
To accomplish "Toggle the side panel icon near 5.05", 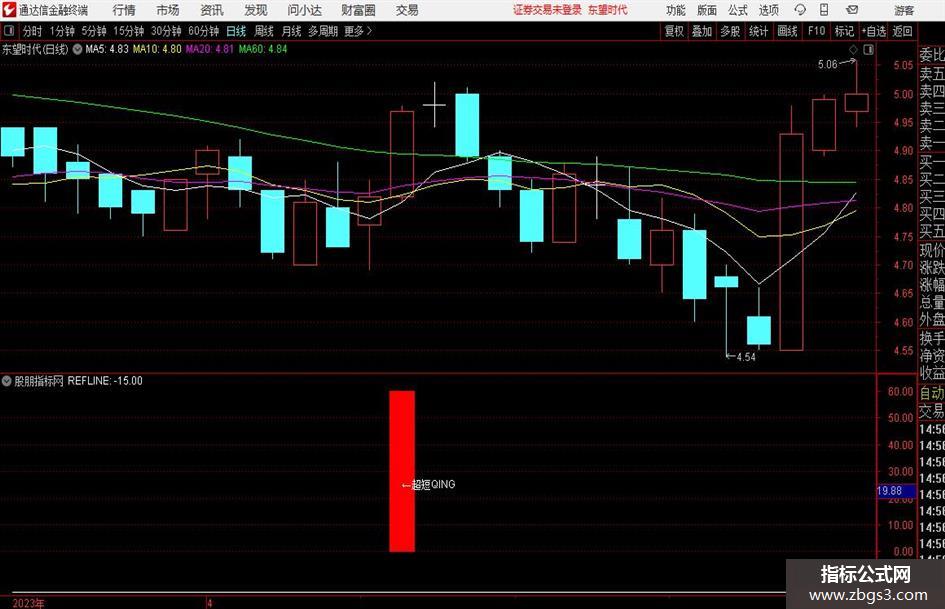I will click(868, 49).
